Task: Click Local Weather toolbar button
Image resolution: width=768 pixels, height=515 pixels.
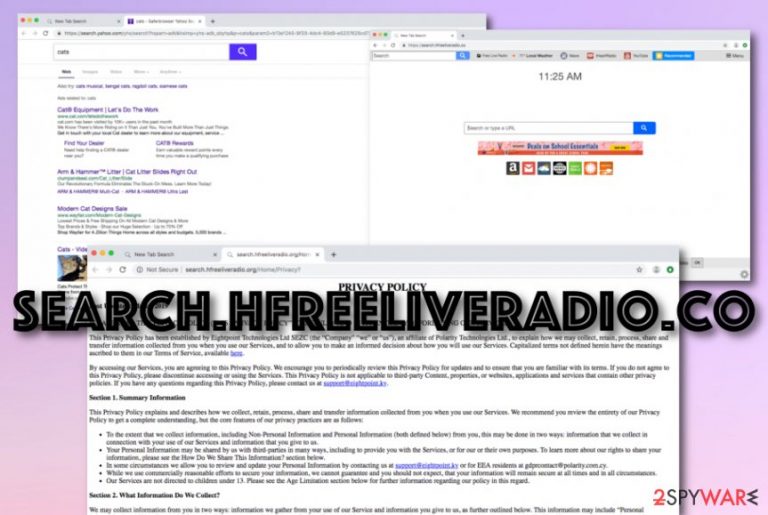Action: pyautogui.click(x=536, y=56)
